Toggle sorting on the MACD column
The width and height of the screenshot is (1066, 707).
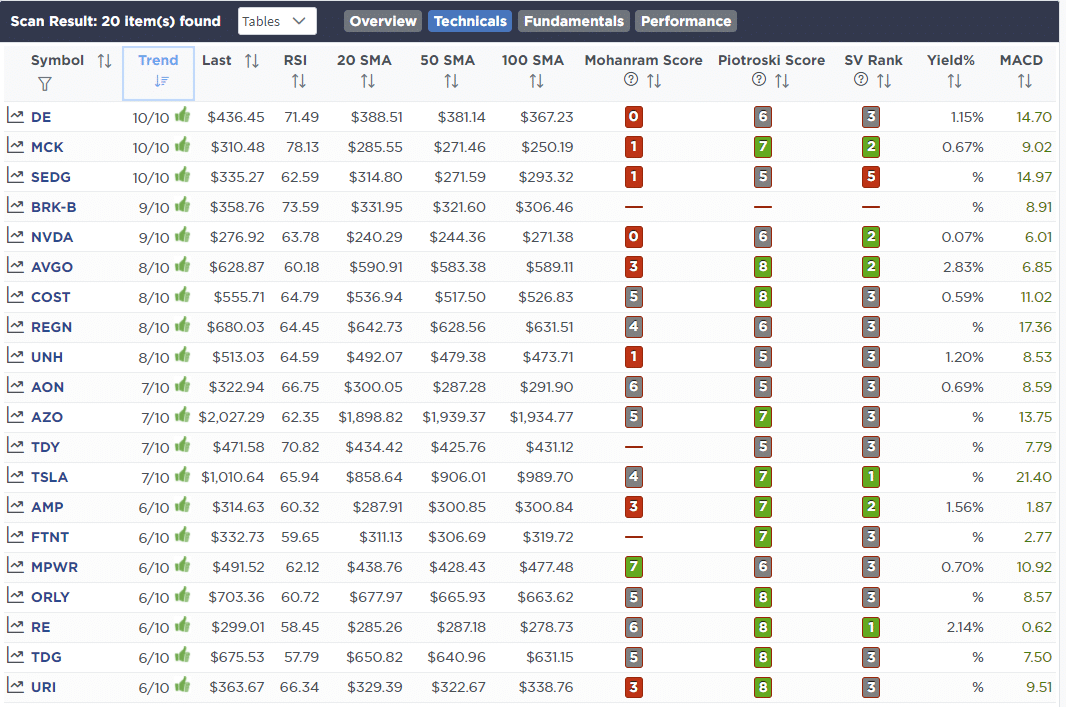pos(1024,81)
